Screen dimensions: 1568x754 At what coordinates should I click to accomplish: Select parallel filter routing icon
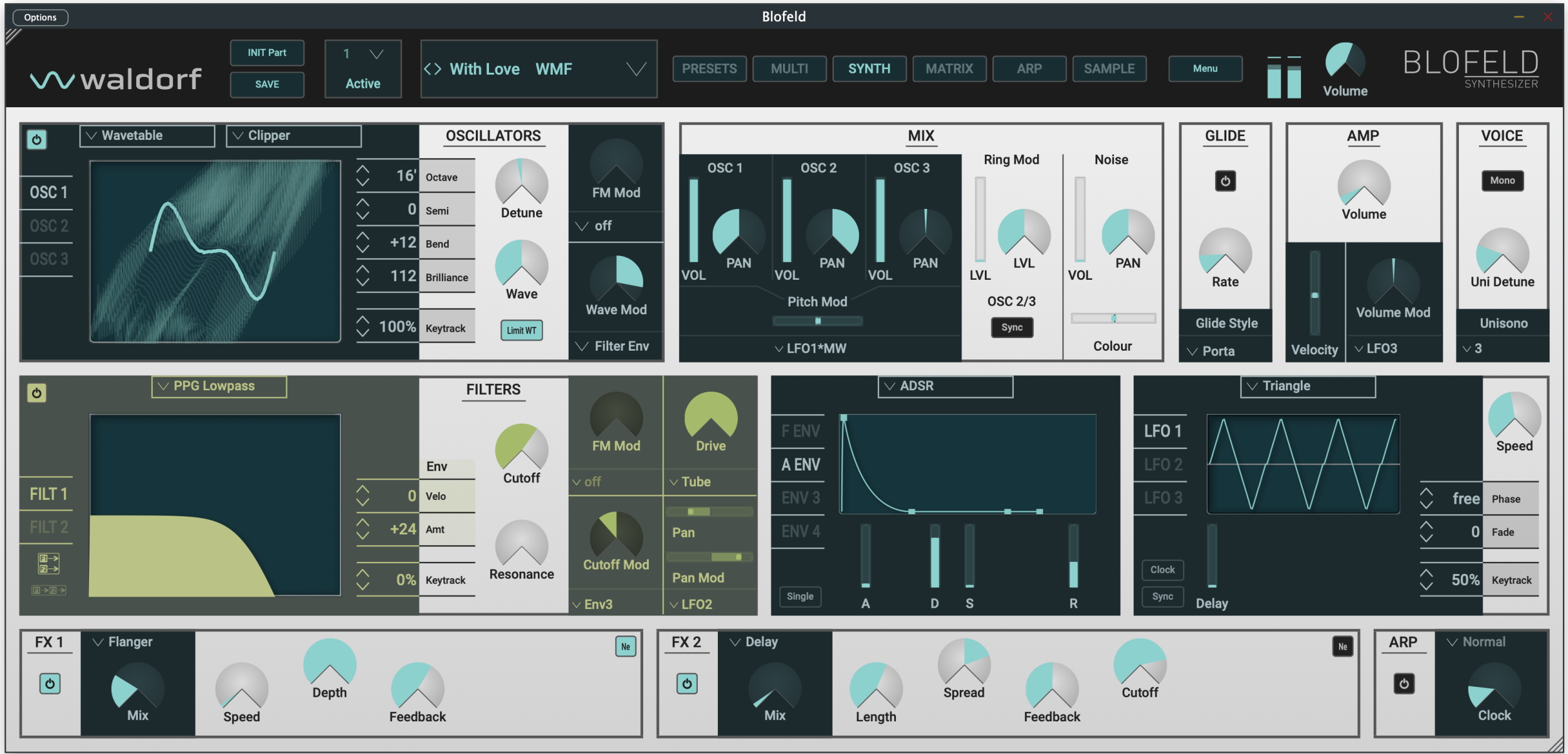[x=48, y=563]
